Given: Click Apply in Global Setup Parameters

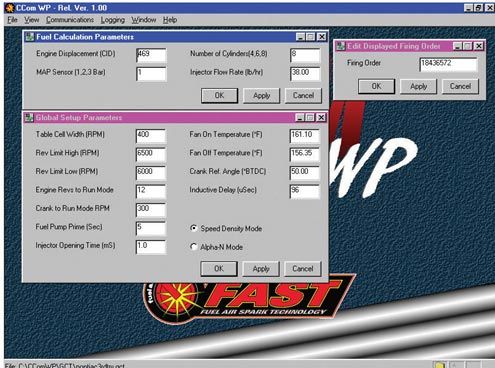Looking at the screenshot, I should coord(261,269).
